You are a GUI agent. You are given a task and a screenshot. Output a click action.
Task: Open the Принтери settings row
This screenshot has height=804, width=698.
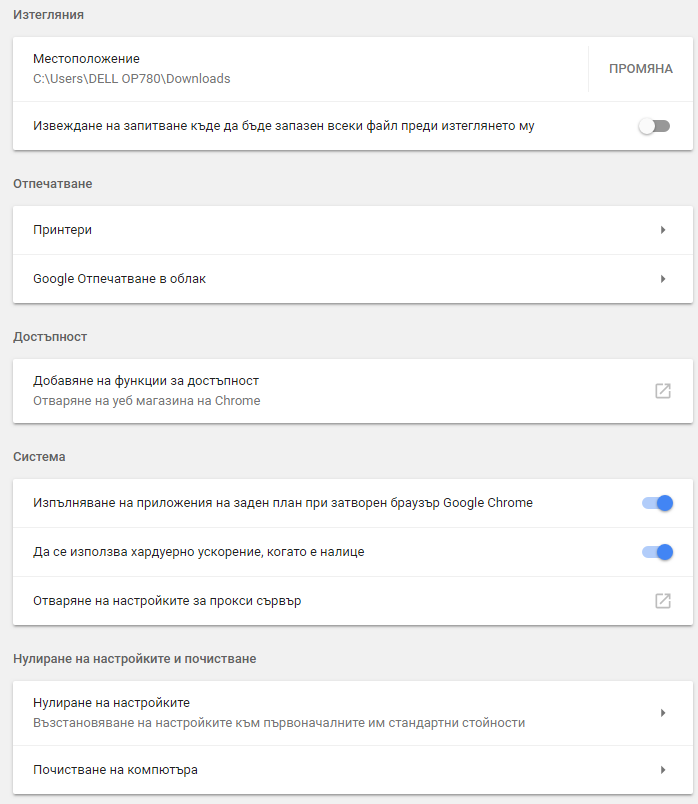62,230
